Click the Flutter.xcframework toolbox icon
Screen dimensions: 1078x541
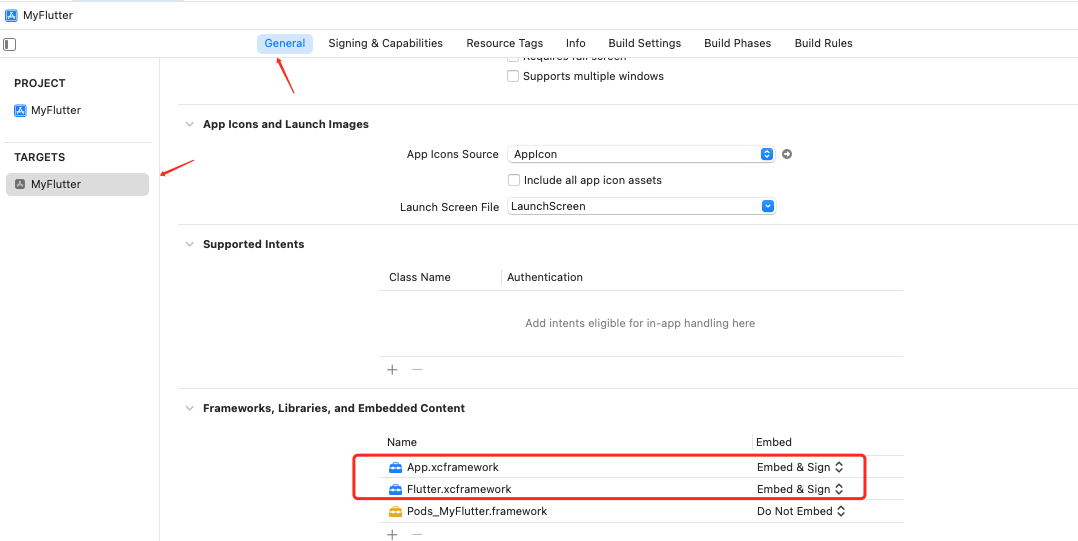(x=396, y=489)
